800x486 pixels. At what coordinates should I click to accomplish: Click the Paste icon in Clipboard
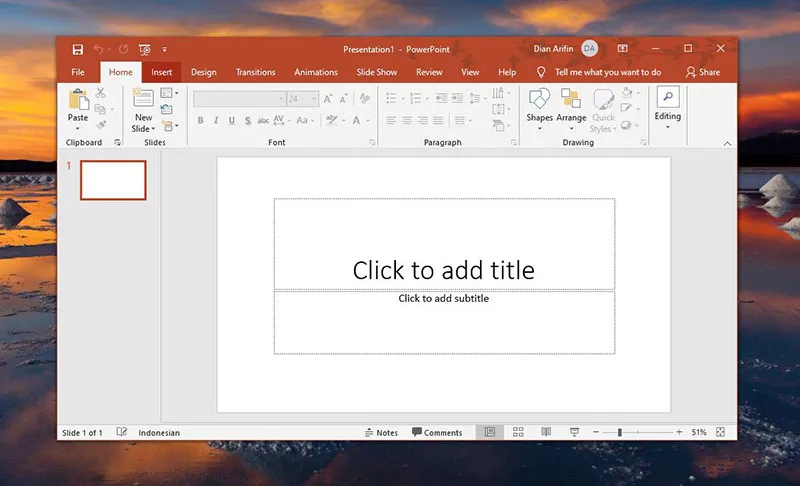coord(77,100)
